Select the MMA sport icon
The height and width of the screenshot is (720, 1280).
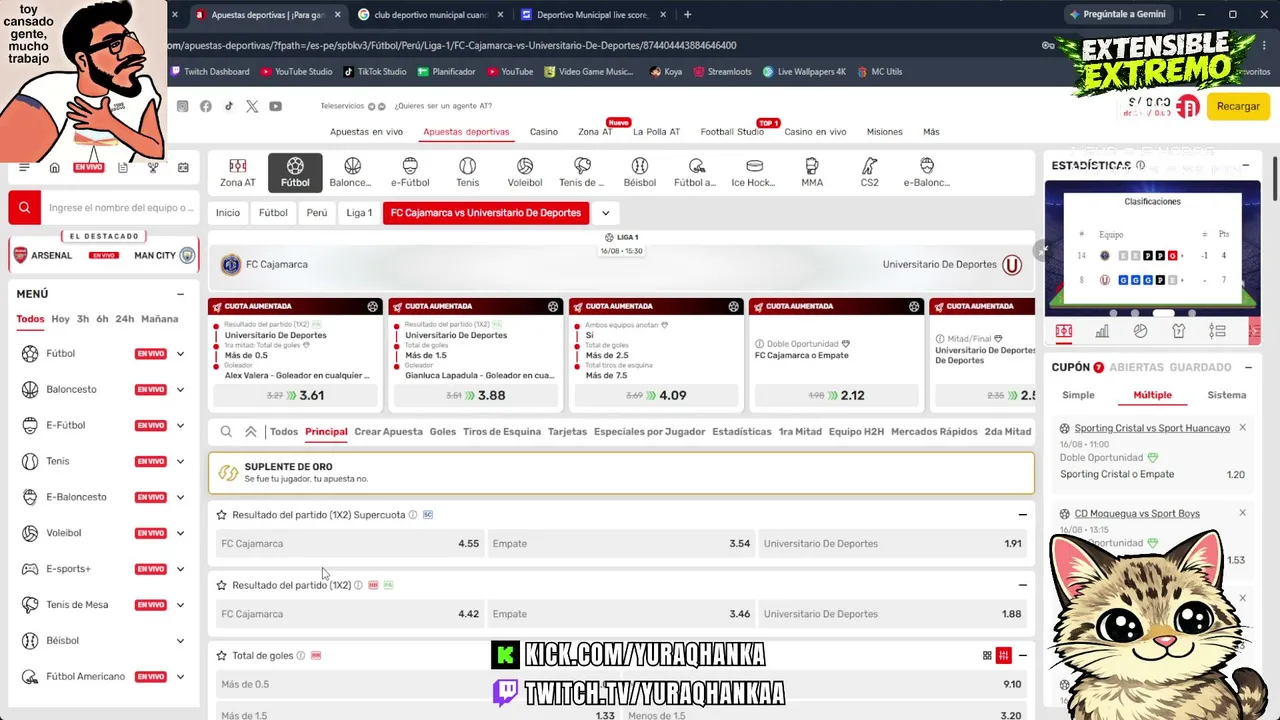coord(812,172)
